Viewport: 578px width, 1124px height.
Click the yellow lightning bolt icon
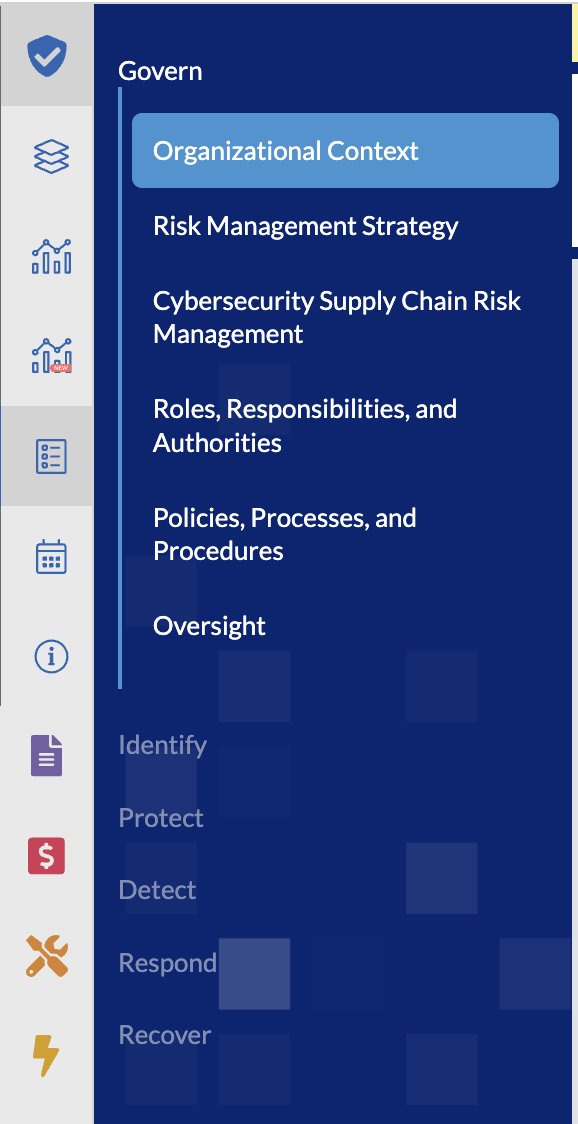tap(47, 1056)
